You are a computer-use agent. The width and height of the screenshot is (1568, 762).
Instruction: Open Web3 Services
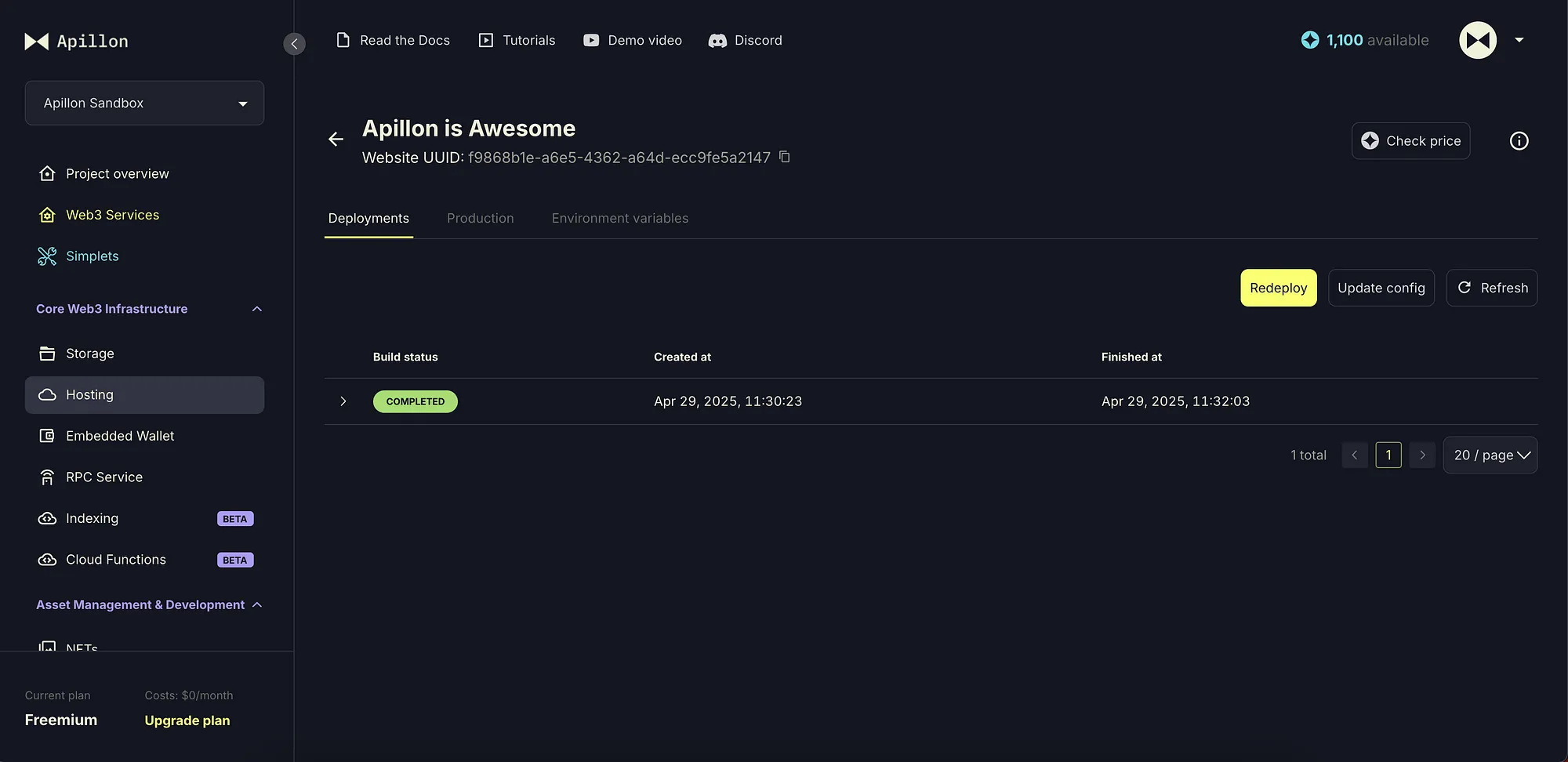click(x=144, y=215)
